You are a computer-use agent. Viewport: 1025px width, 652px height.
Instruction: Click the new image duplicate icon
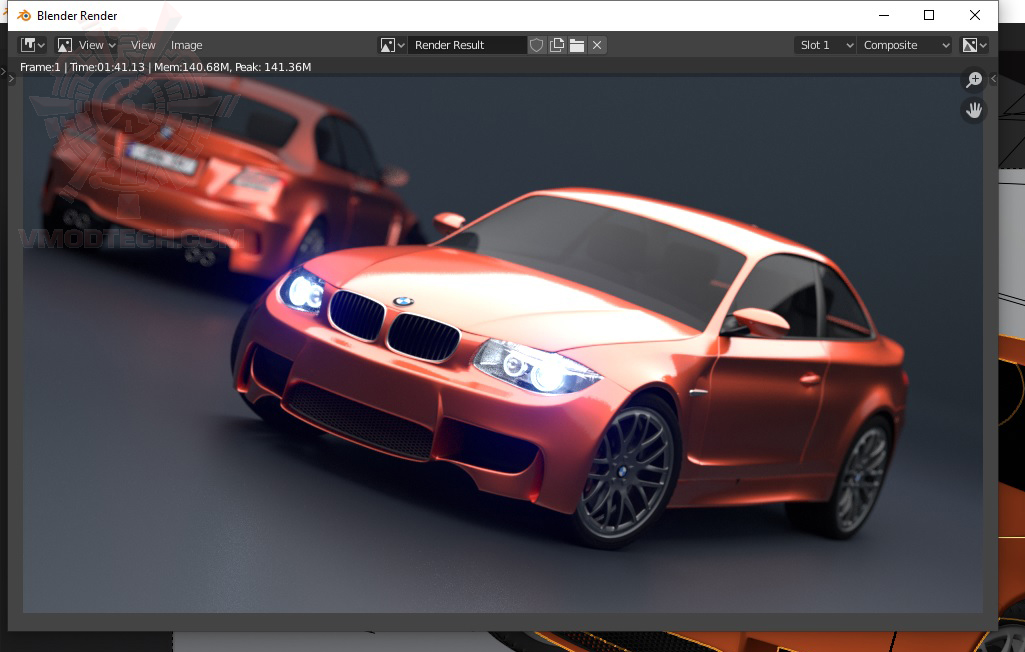(x=557, y=45)
